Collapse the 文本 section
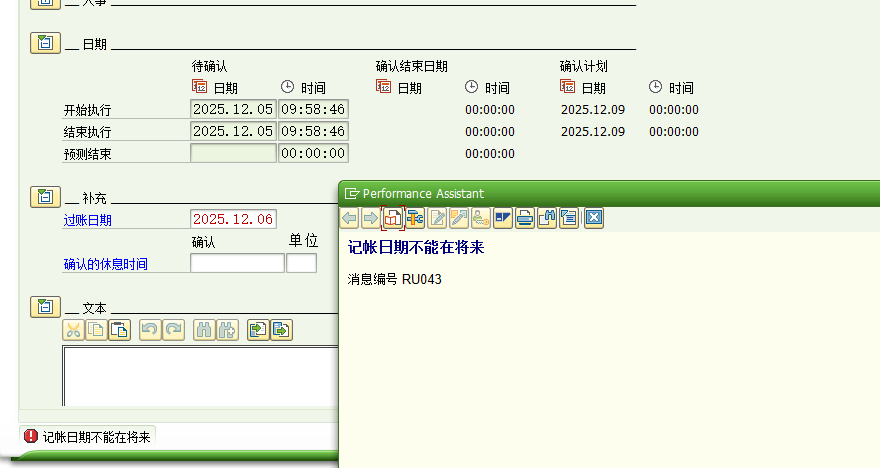This screenshot has height=468, width=880. pyautogui.click(x=45, y=307)
